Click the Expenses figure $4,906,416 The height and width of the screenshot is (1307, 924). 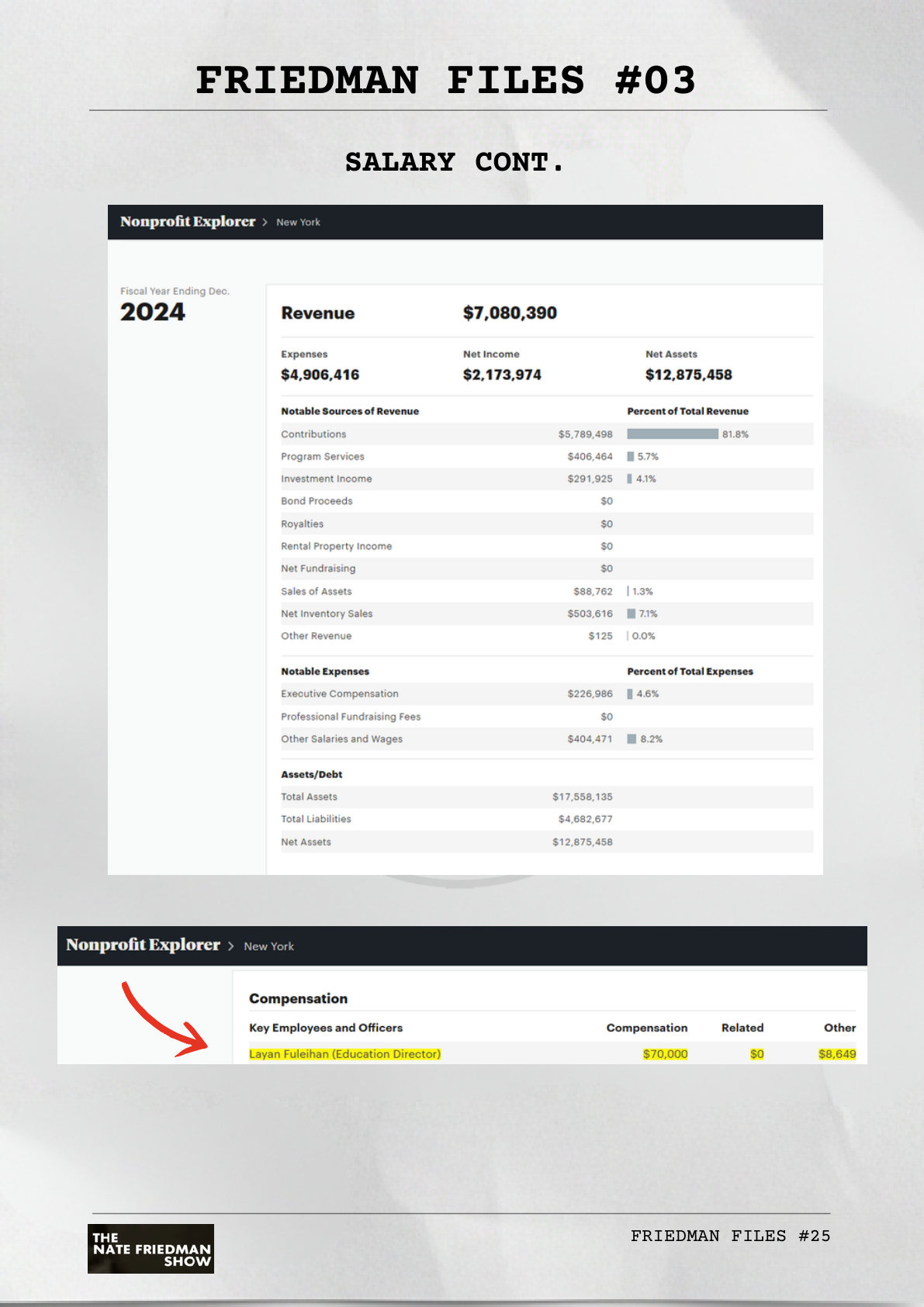pos(320,375)
